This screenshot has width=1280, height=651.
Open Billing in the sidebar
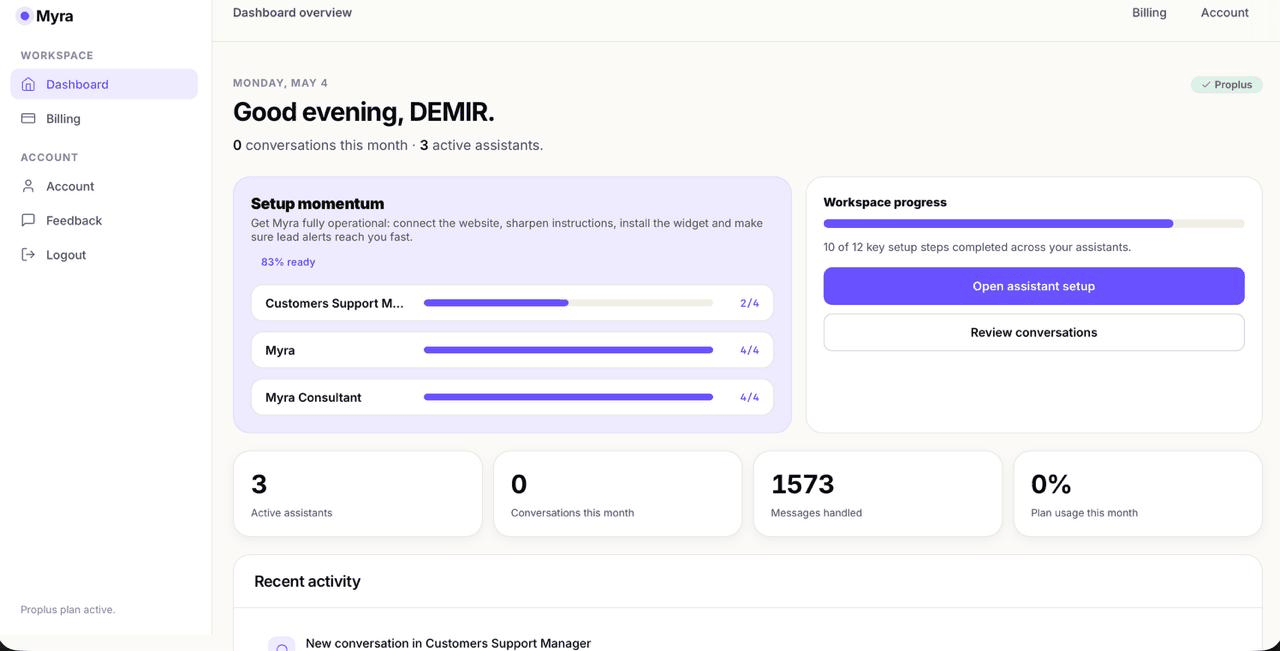pos(104,118)
